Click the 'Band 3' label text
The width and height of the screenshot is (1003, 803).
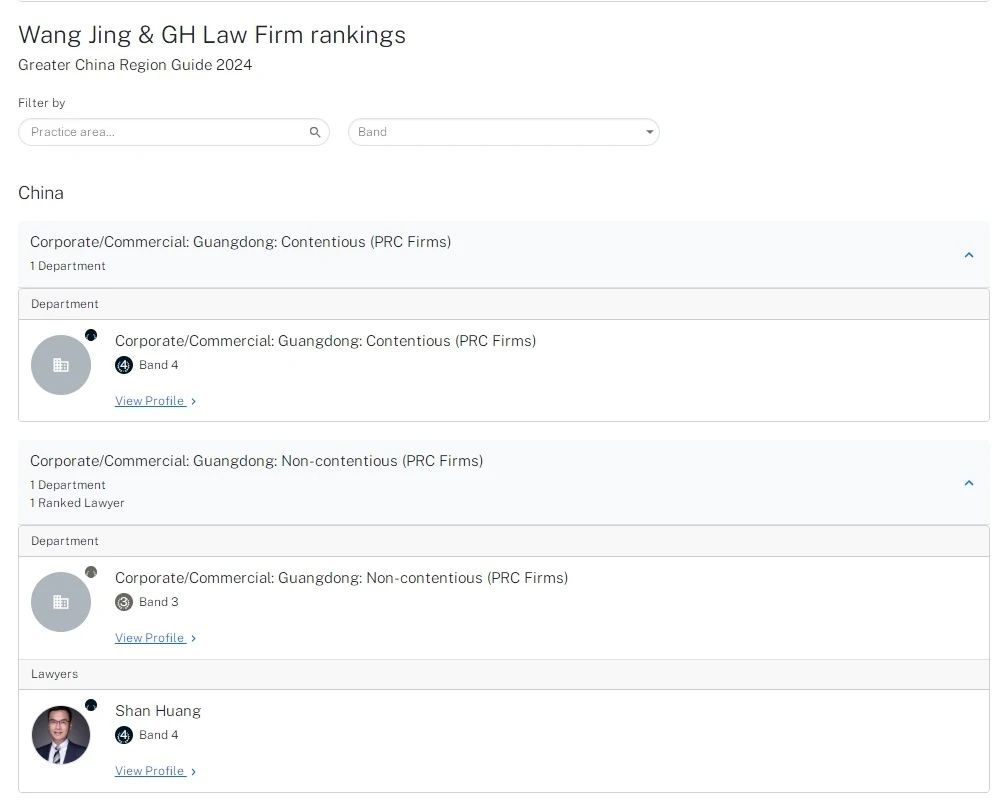tap(159, 602)
